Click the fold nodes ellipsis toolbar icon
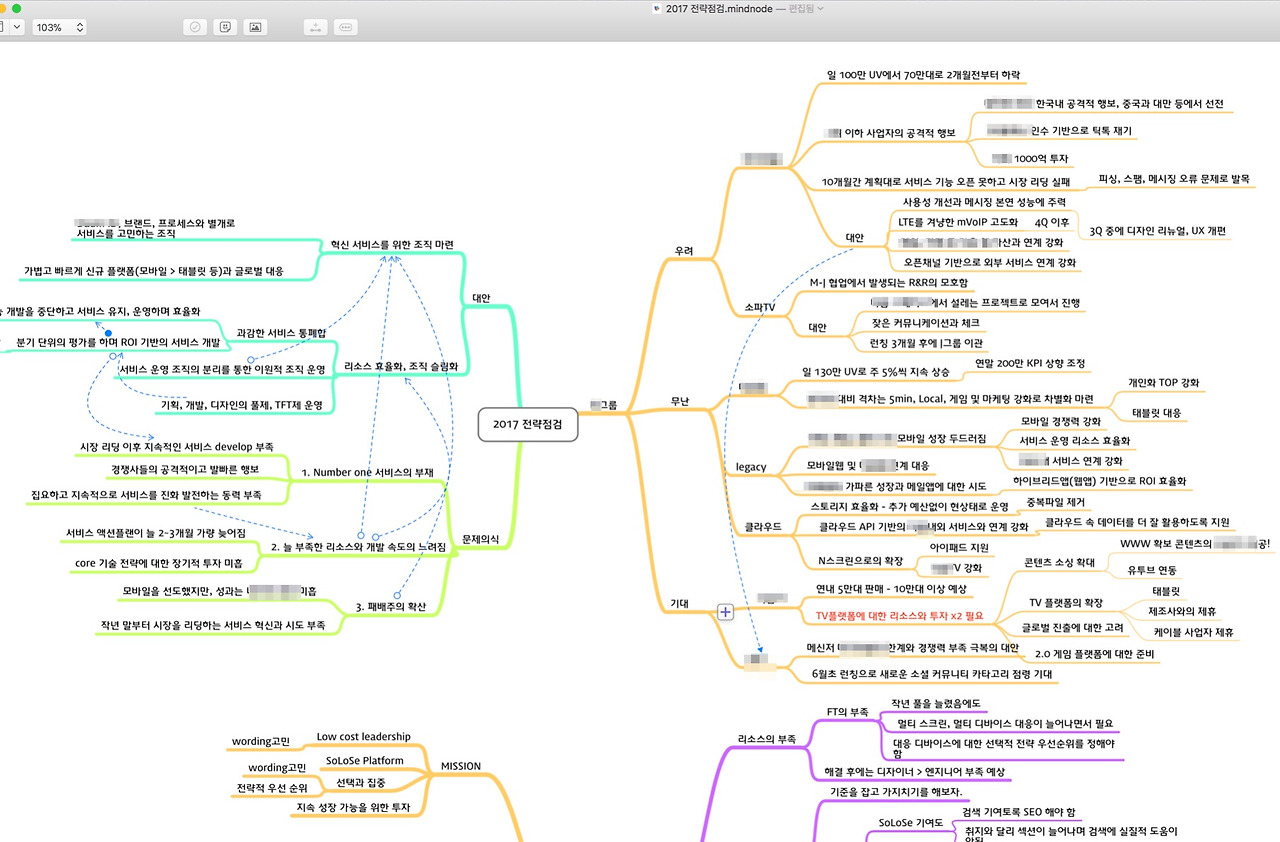The height and width of the screenshot is (842, 1280). click(x=345, y=27)
